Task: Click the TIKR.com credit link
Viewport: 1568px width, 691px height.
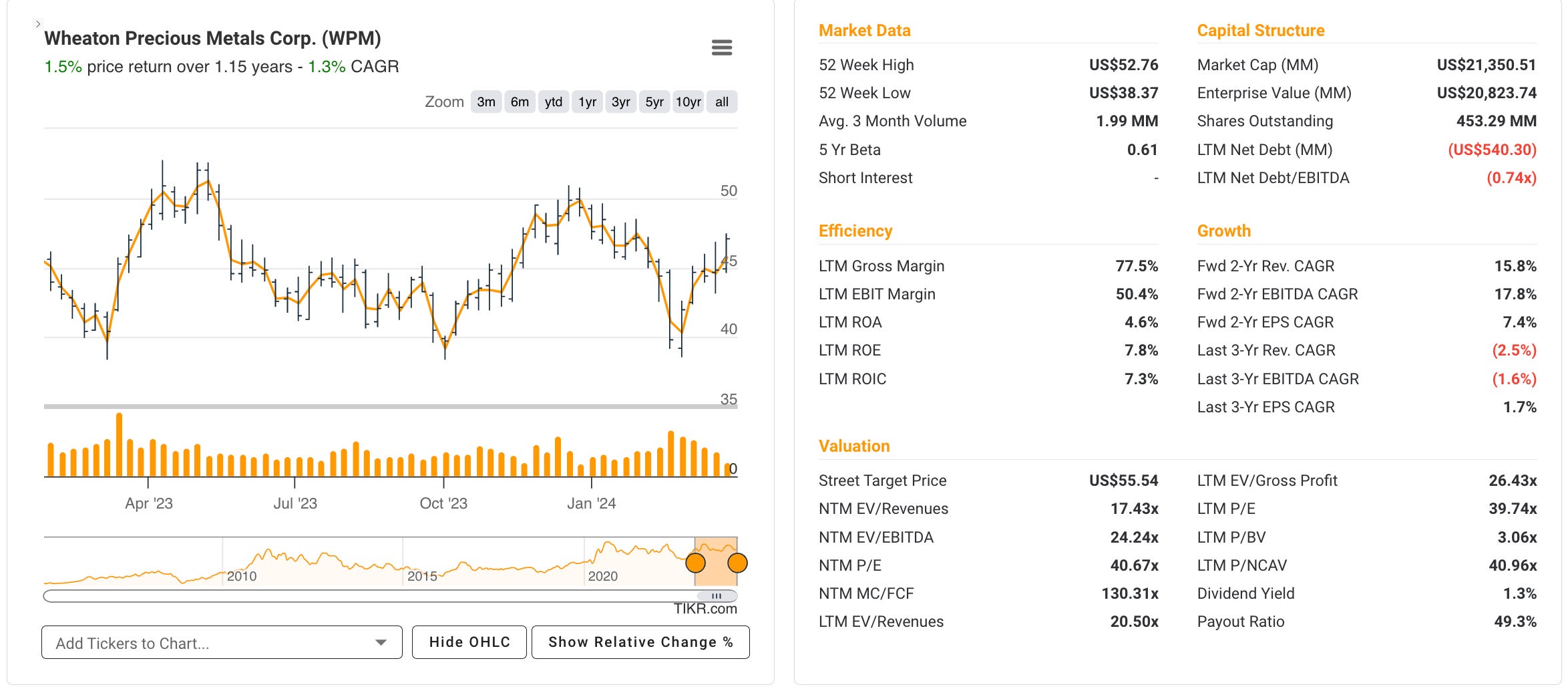Action: coord(705,609)
